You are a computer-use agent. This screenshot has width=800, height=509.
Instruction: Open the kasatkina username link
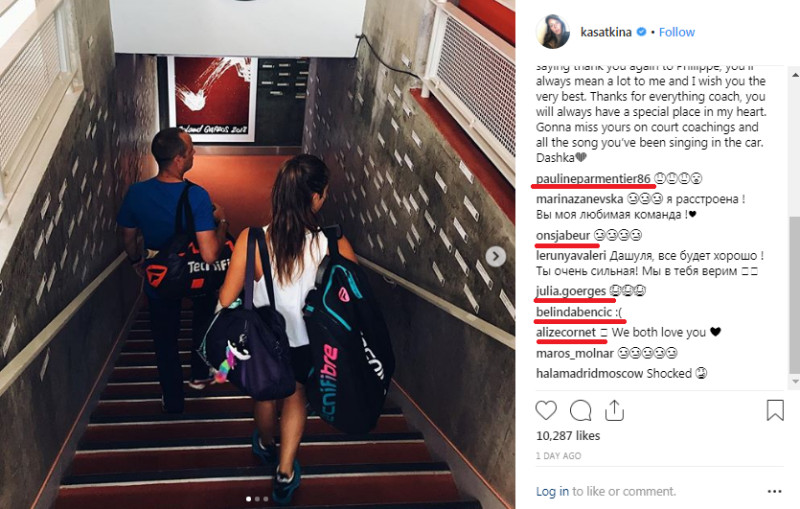606,32
